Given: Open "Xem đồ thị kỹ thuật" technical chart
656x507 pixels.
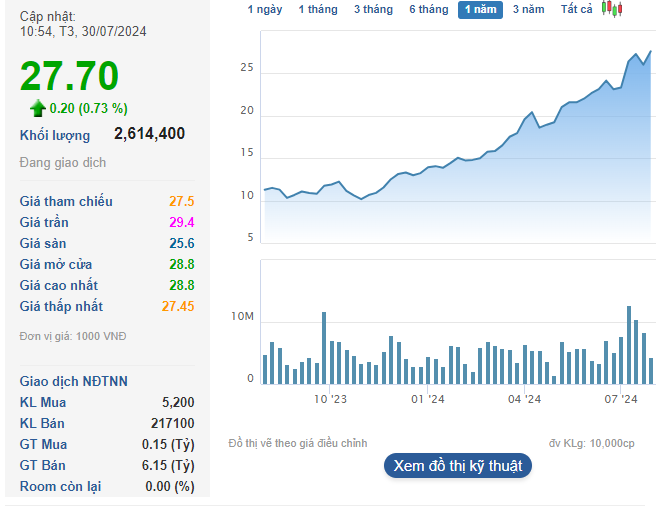Looking at the screenshot, I should (458, 466).
